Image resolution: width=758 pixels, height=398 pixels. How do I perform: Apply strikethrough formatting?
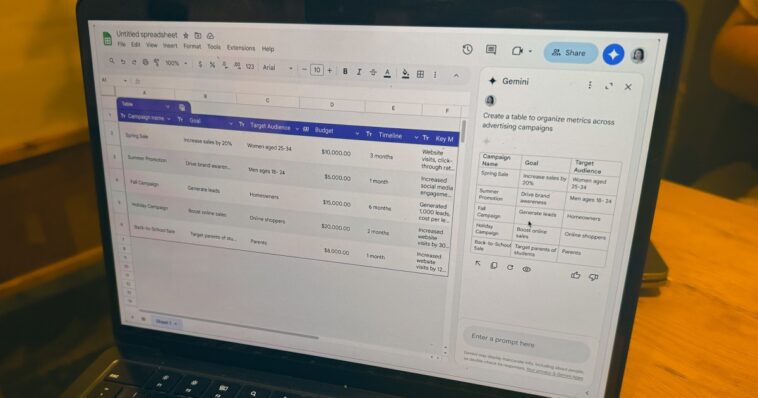[373, 72]
